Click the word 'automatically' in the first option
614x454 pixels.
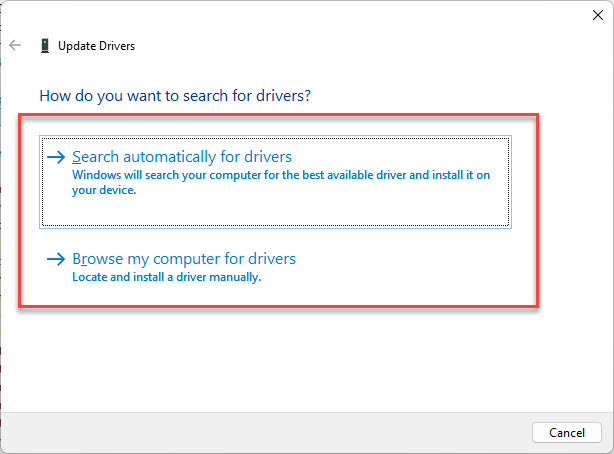pos(169,157)
